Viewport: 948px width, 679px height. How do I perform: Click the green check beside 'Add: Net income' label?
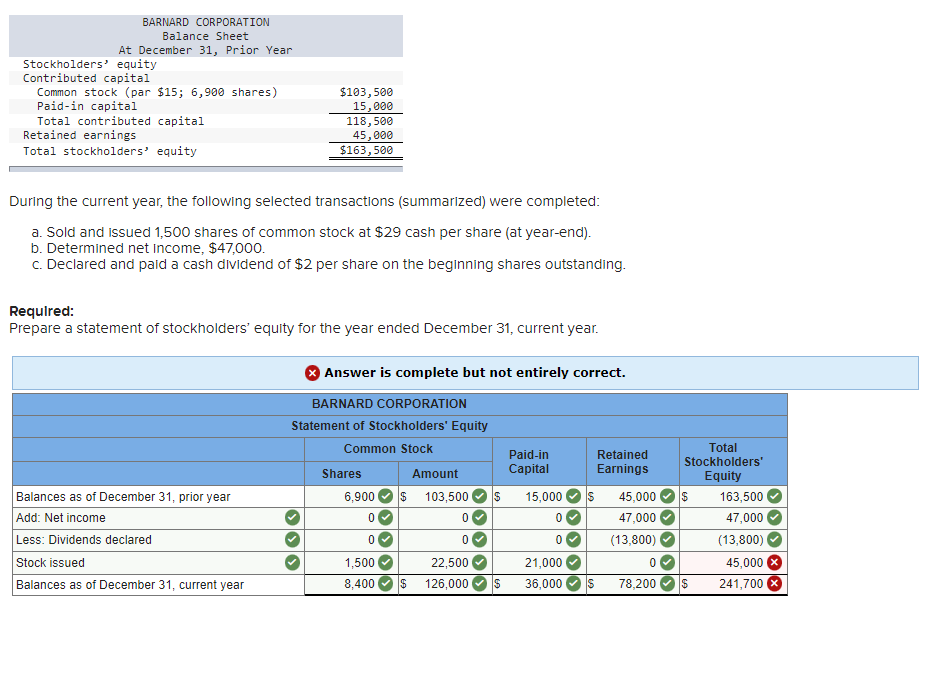[292, 518]
